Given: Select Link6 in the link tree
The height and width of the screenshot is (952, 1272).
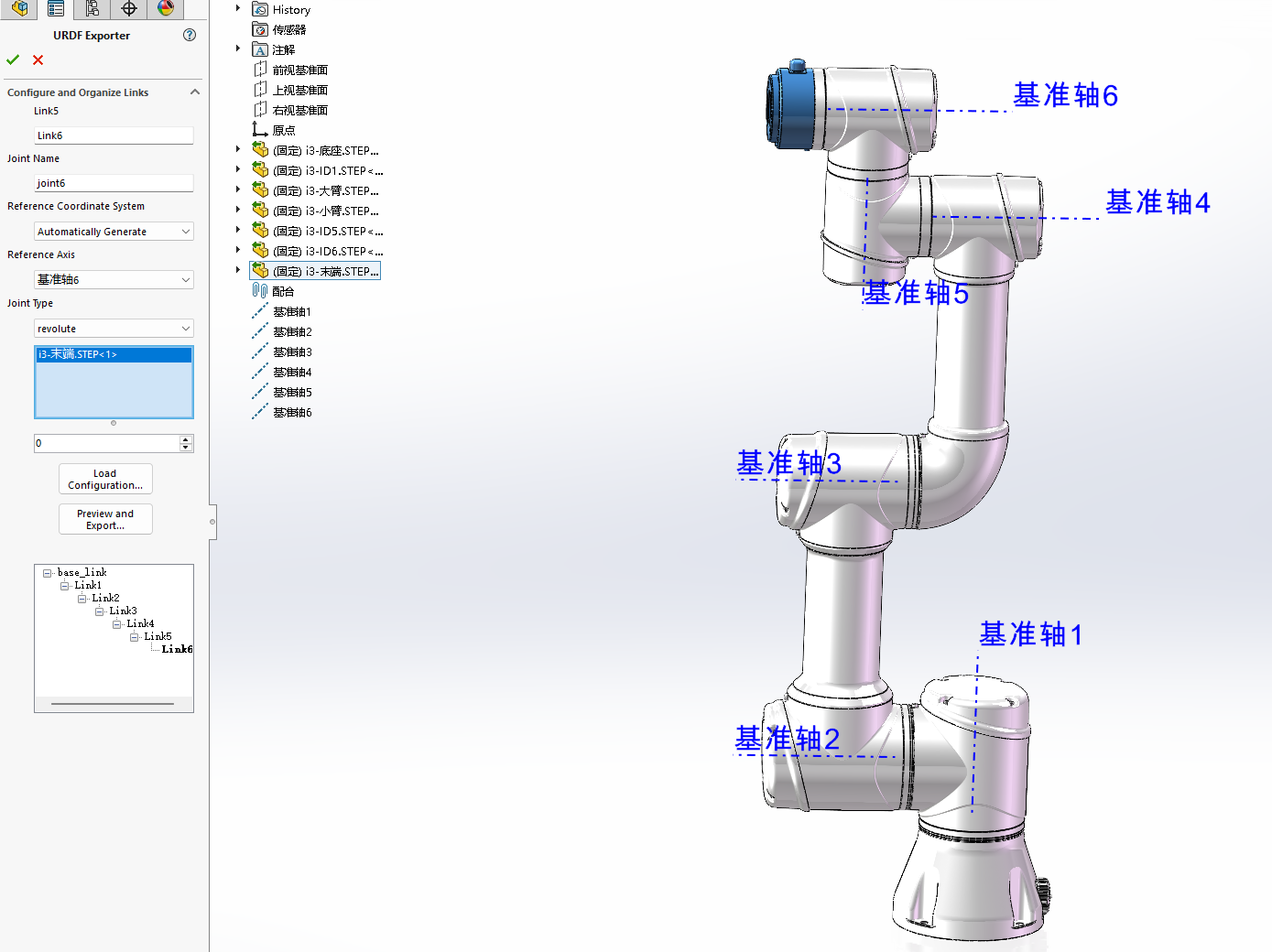Looking at the screenshot, I should click(177, 650).
